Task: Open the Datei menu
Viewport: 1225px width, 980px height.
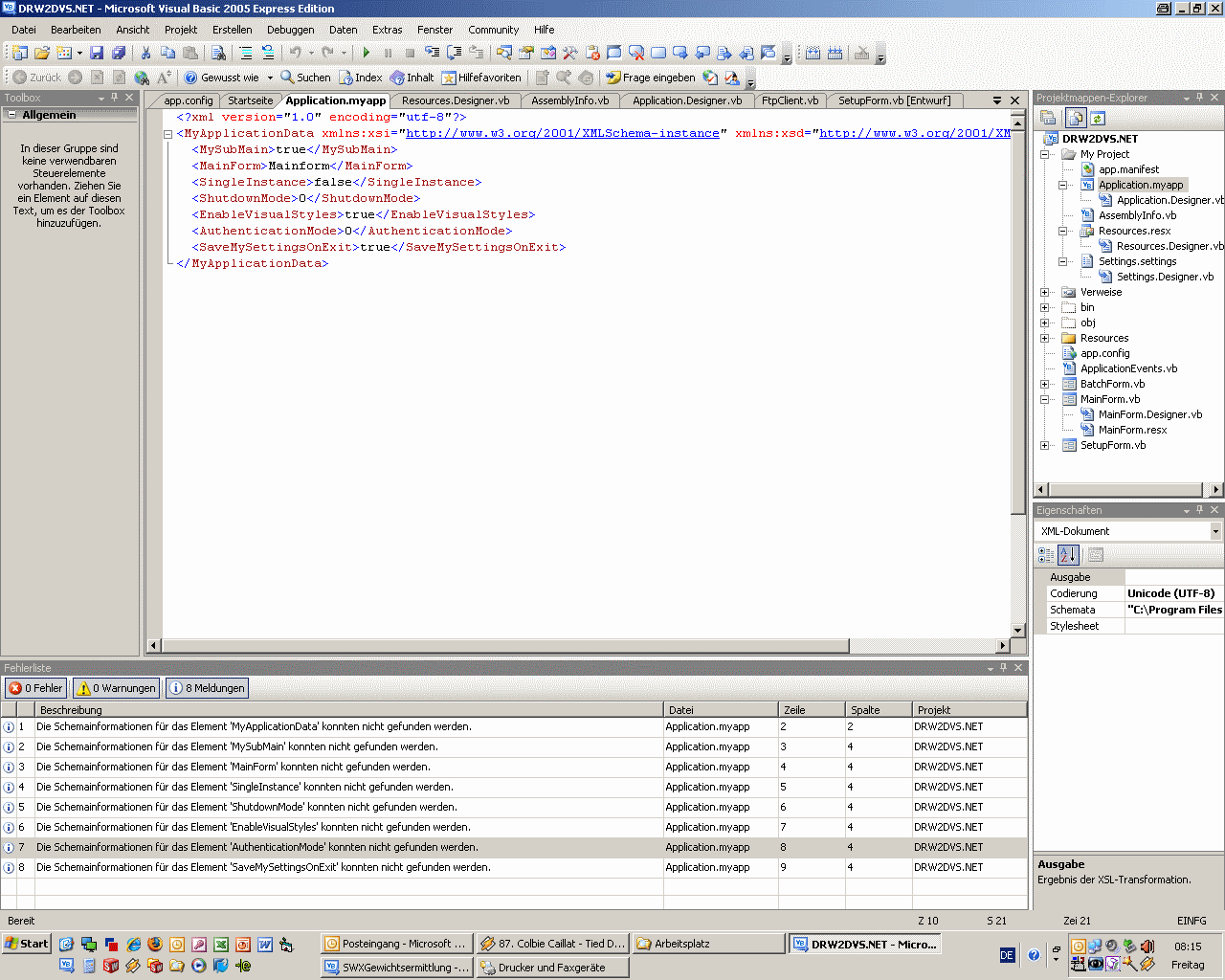Action: click(24, 30)
